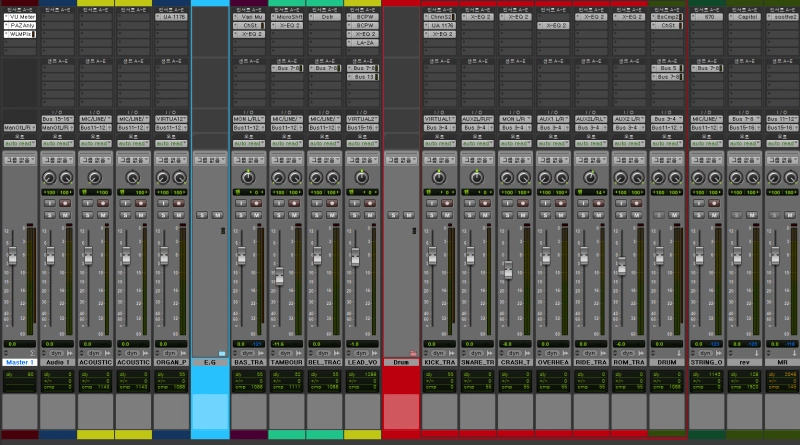
Task: Click the dyn button on BAS_TRA track
Action: click(x=247, y=353)
